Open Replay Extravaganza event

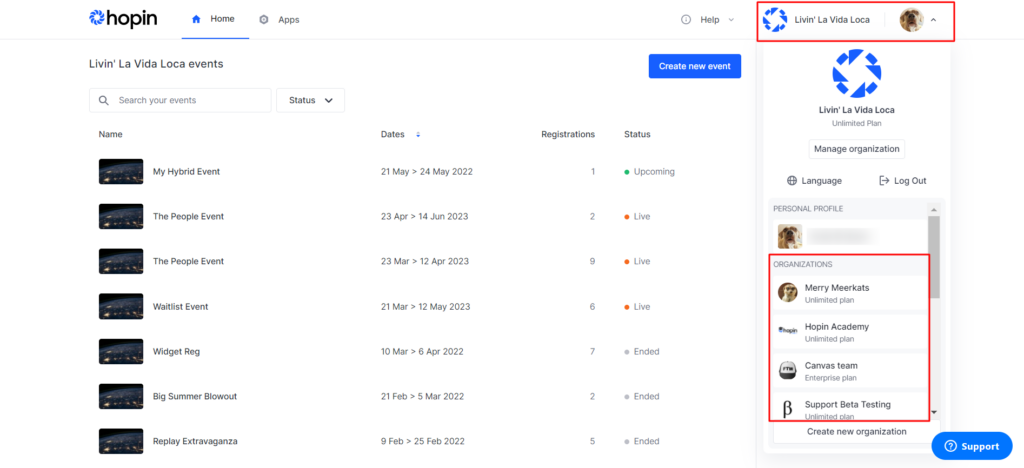tap(195, 441)
